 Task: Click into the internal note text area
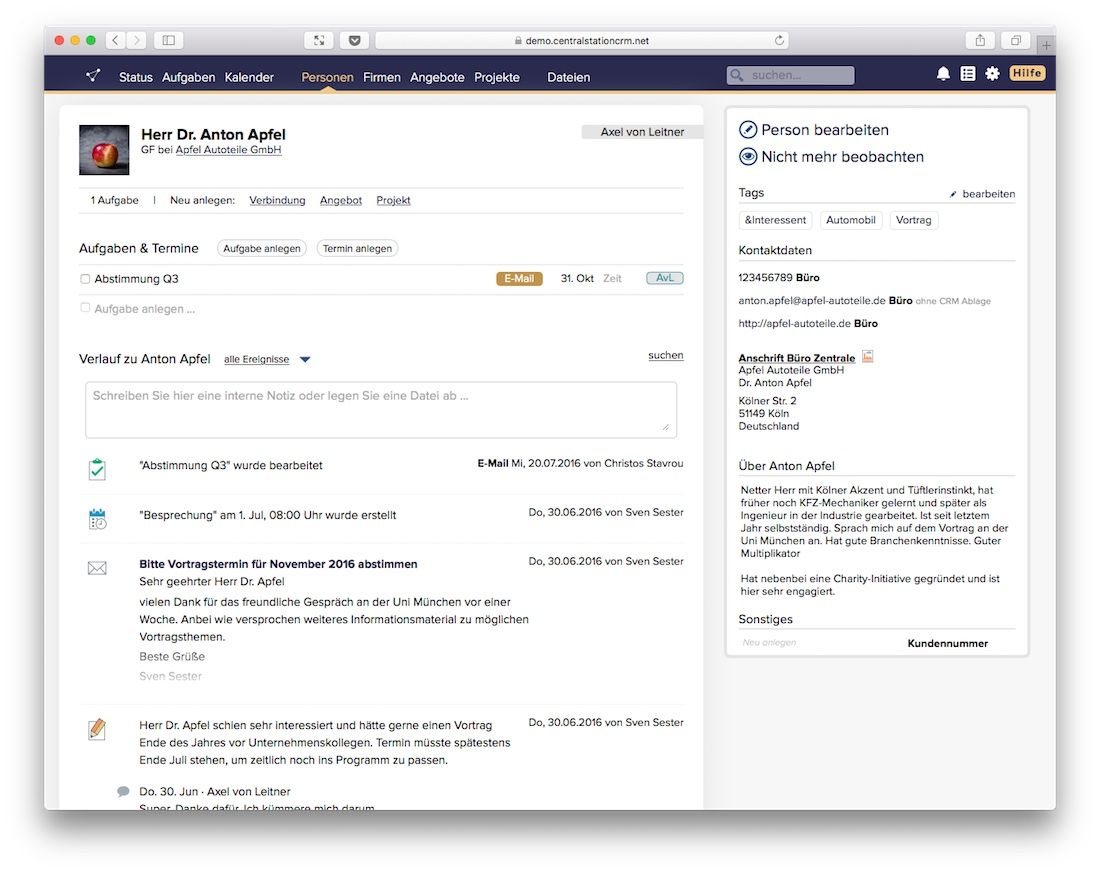click(x=380, y=409)
